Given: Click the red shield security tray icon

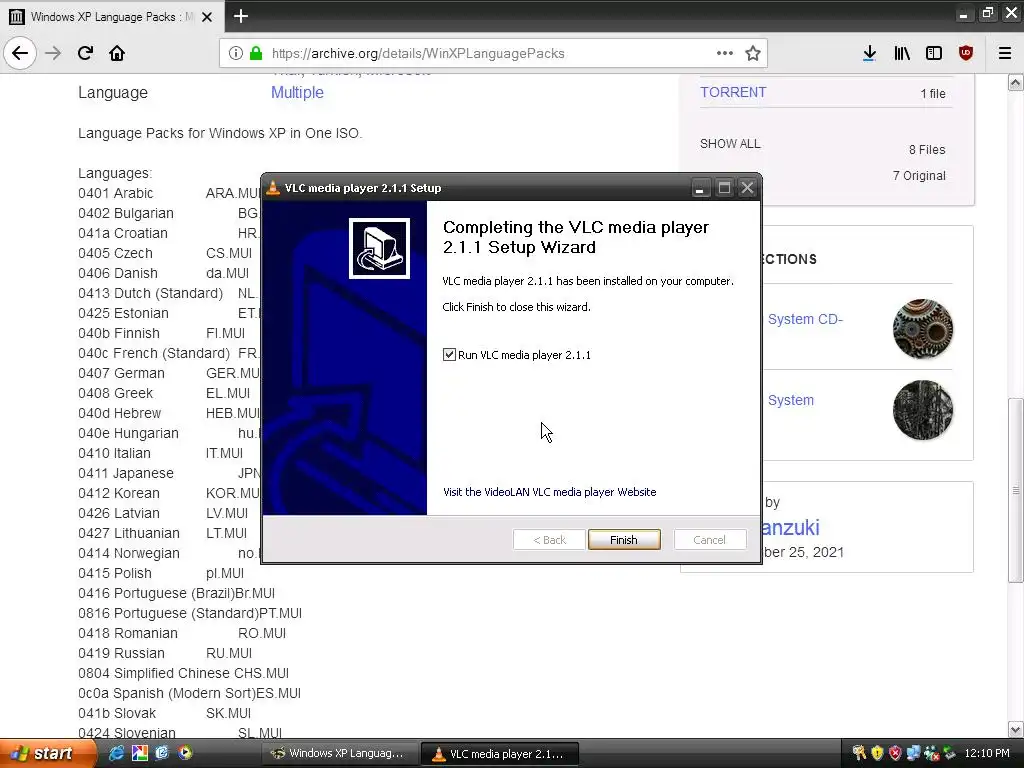Looking at the screenshot, I should point(895,753).
